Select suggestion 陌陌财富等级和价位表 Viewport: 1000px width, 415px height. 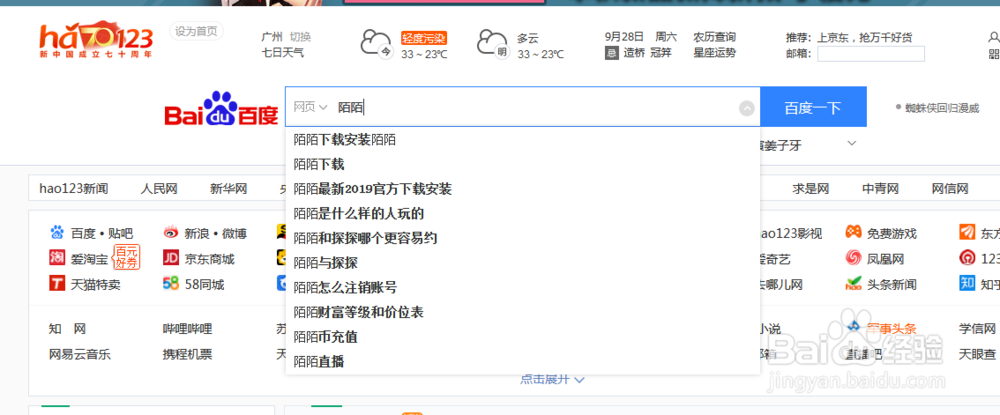pyautogui.click(x=522, y=312)
